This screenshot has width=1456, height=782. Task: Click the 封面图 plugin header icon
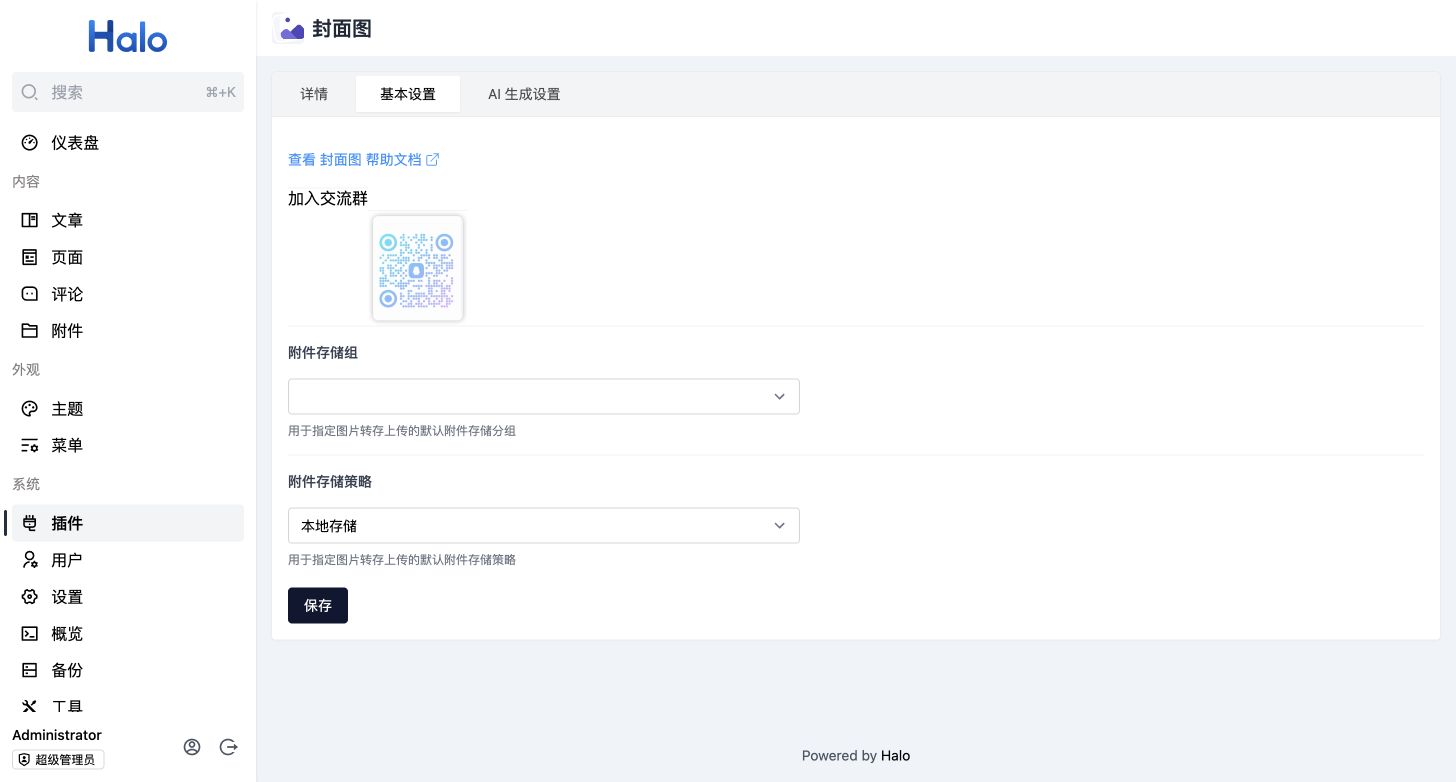[288, 28]
